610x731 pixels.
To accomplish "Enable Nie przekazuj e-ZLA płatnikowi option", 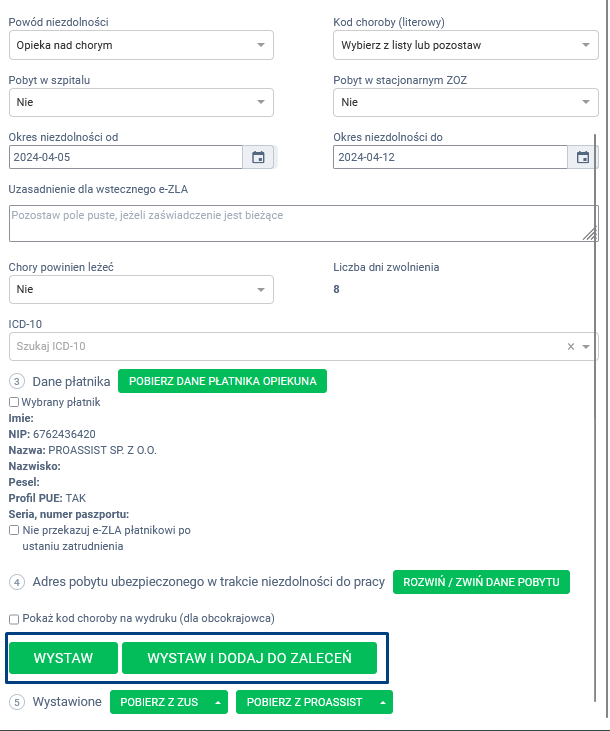I will [14, 530].
